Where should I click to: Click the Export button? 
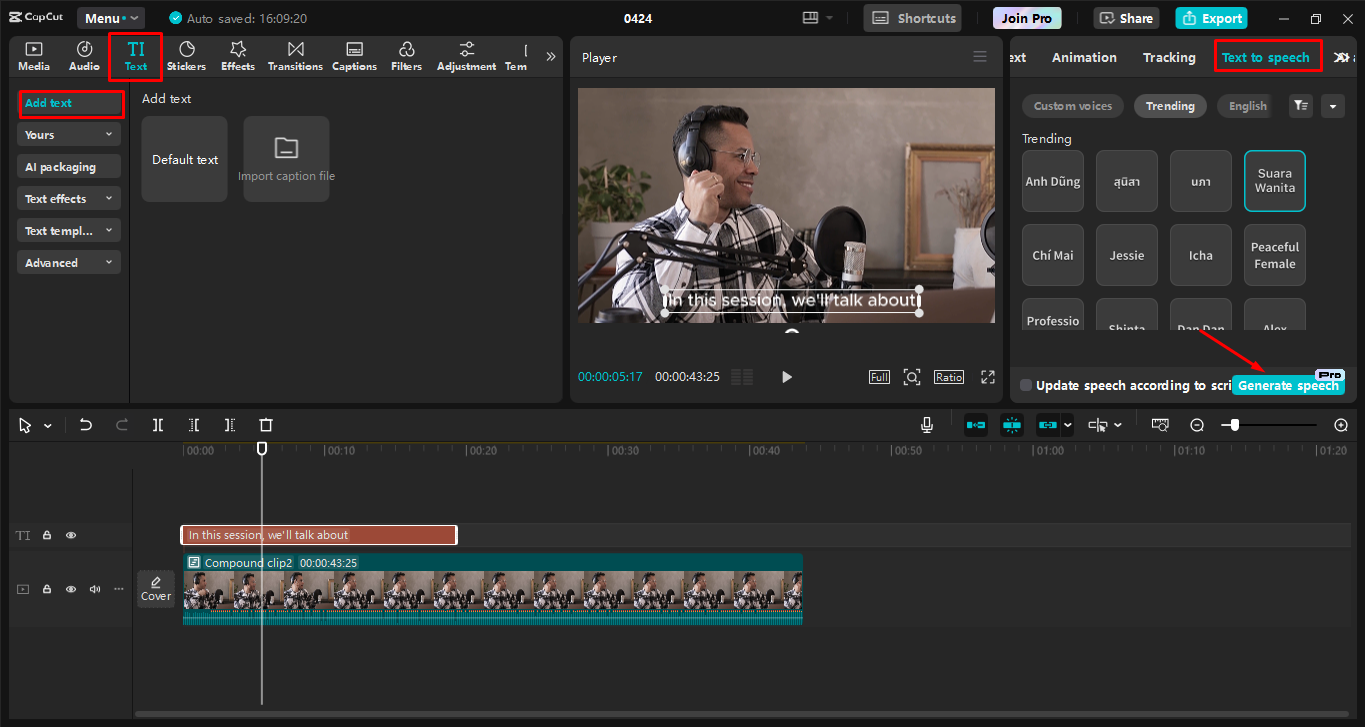(1211, 18)
